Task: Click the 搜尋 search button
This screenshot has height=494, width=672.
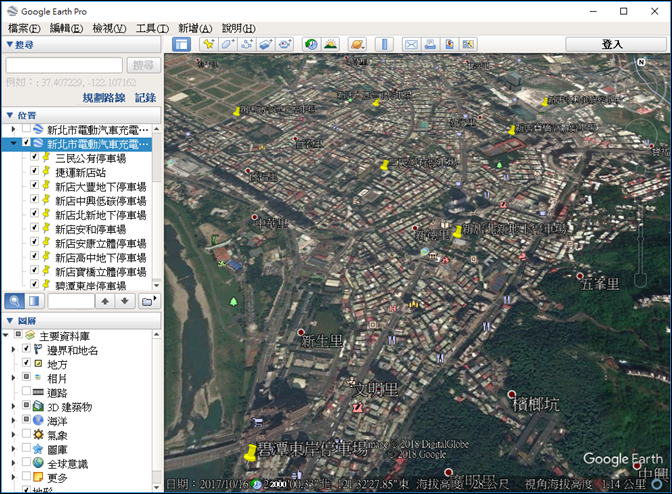Action: [144, 65]
